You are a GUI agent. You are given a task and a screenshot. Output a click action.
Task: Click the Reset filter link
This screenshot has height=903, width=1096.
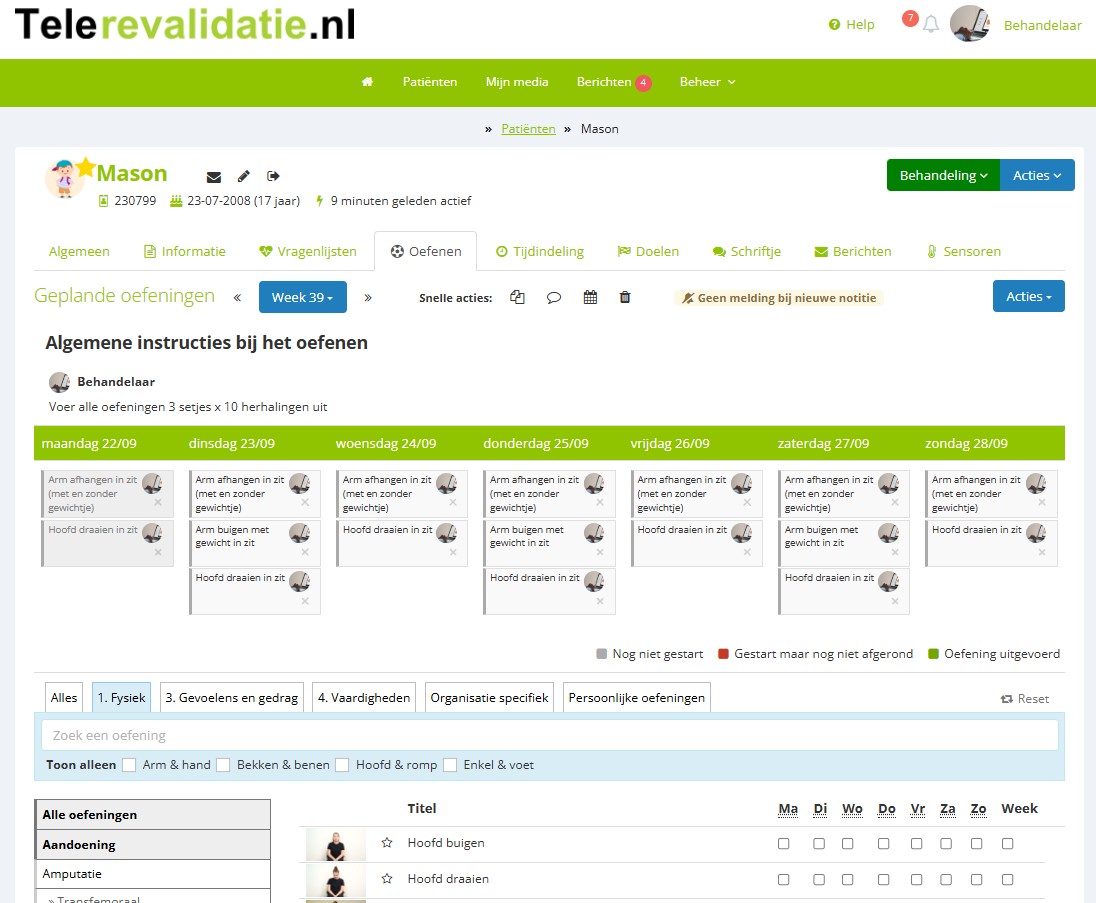1025,699
